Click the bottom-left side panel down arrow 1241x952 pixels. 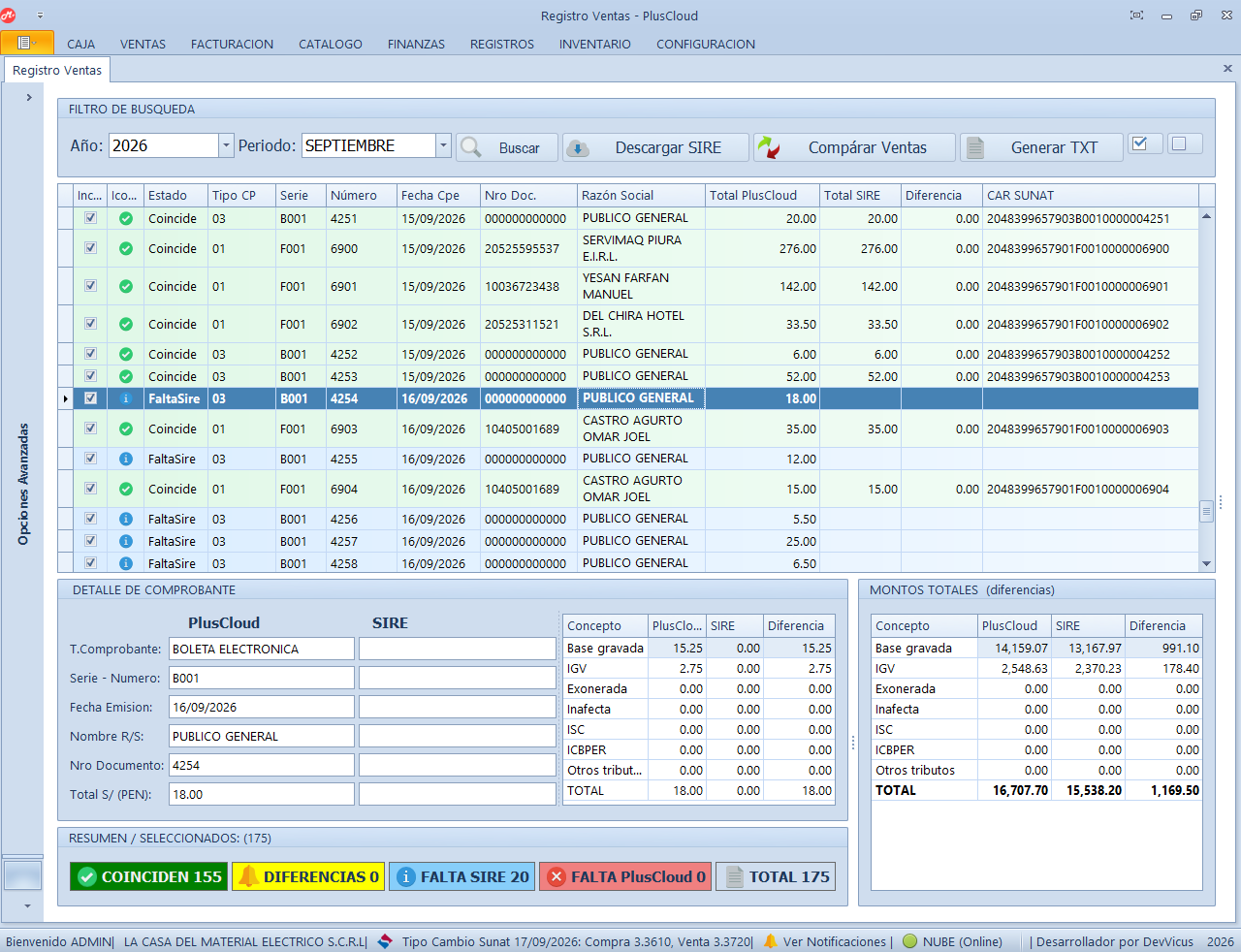coord(27,906)
